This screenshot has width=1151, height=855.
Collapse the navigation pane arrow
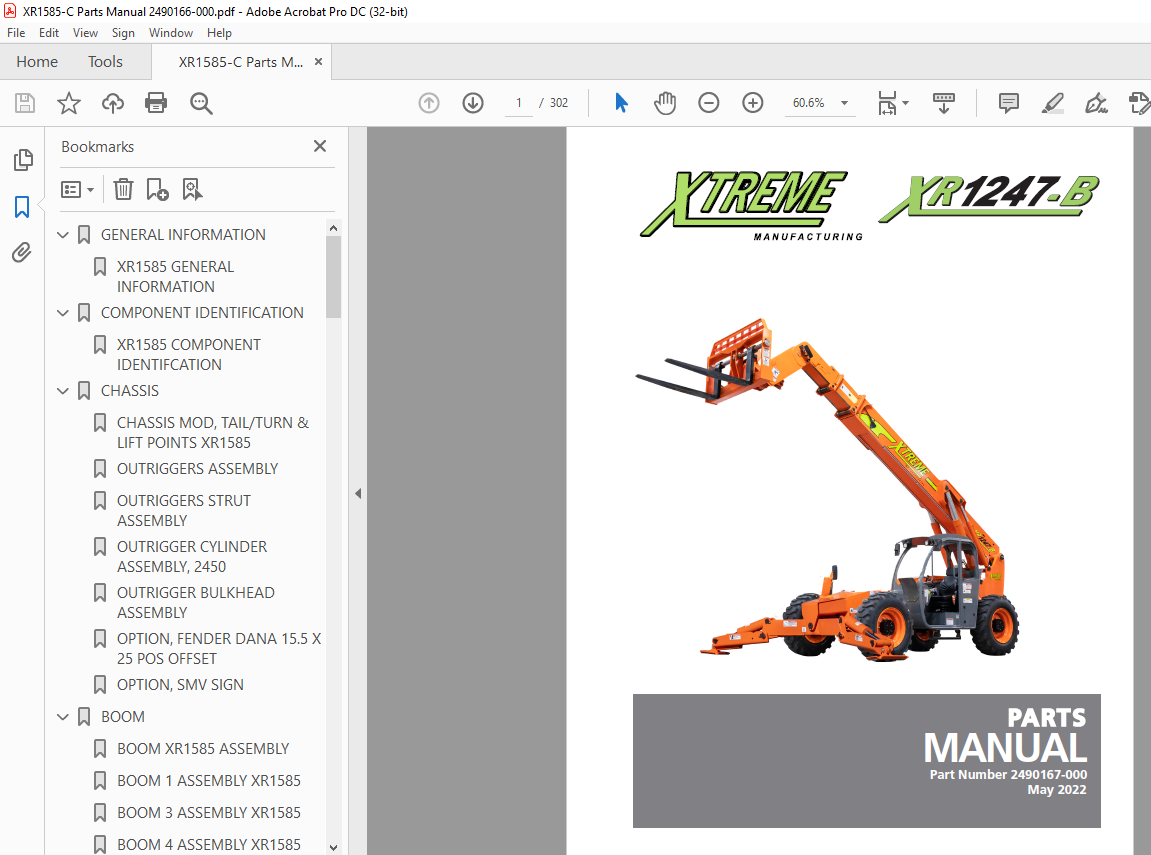click(357, 494)
